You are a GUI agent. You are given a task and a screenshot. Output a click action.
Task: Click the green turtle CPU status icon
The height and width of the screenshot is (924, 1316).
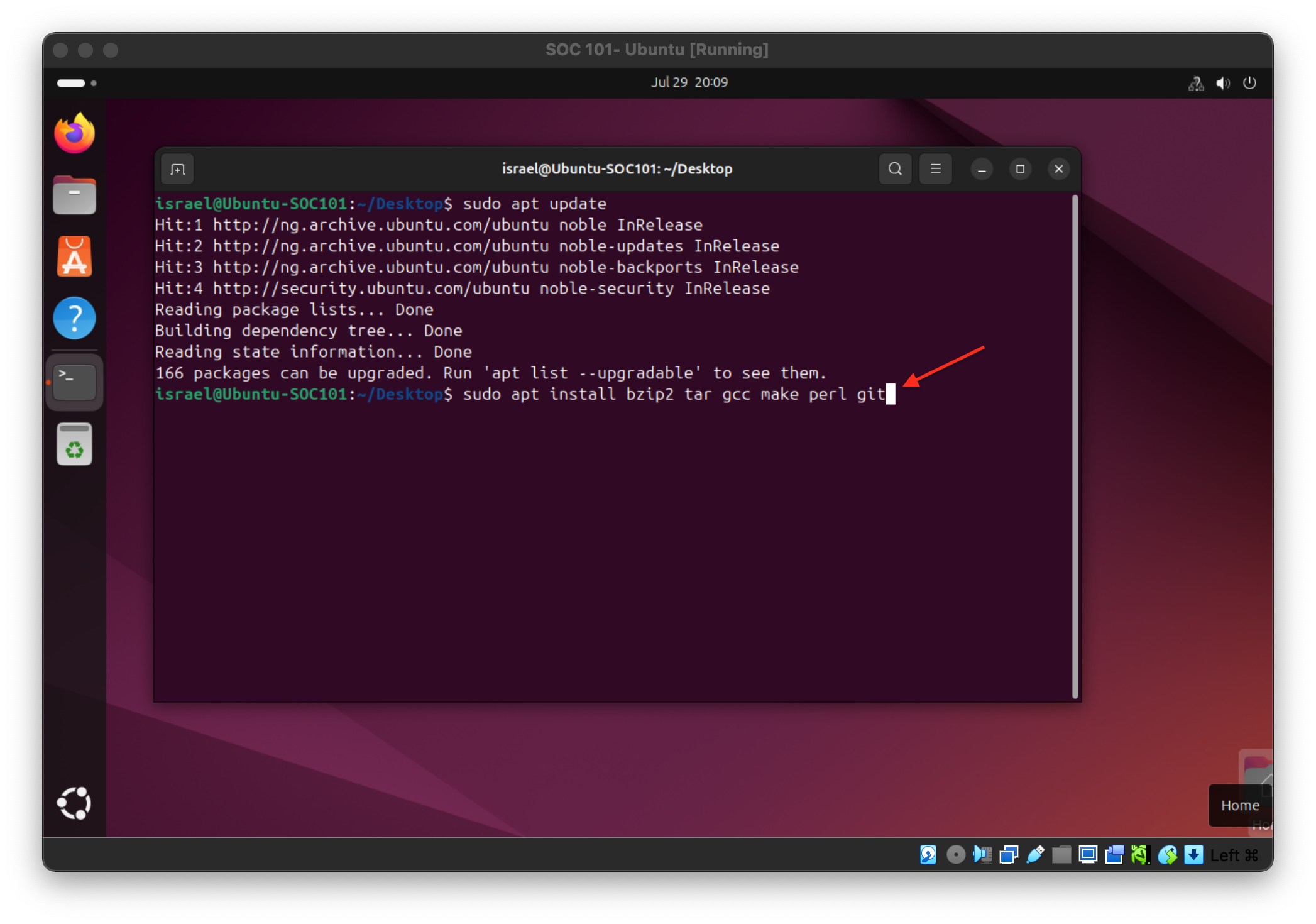[x=1141, y=855]
